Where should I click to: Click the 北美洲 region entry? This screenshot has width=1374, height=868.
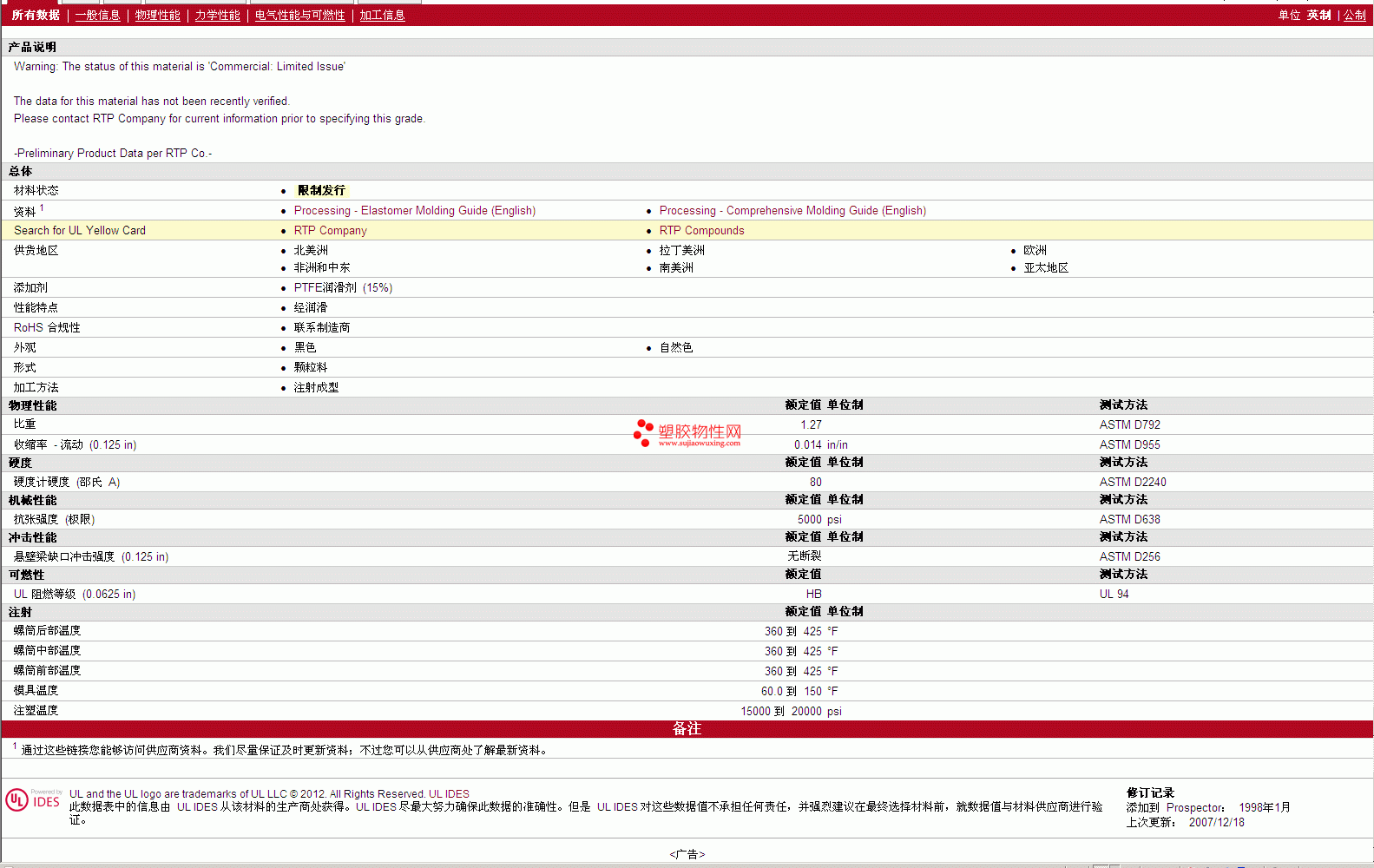(311, 251)
